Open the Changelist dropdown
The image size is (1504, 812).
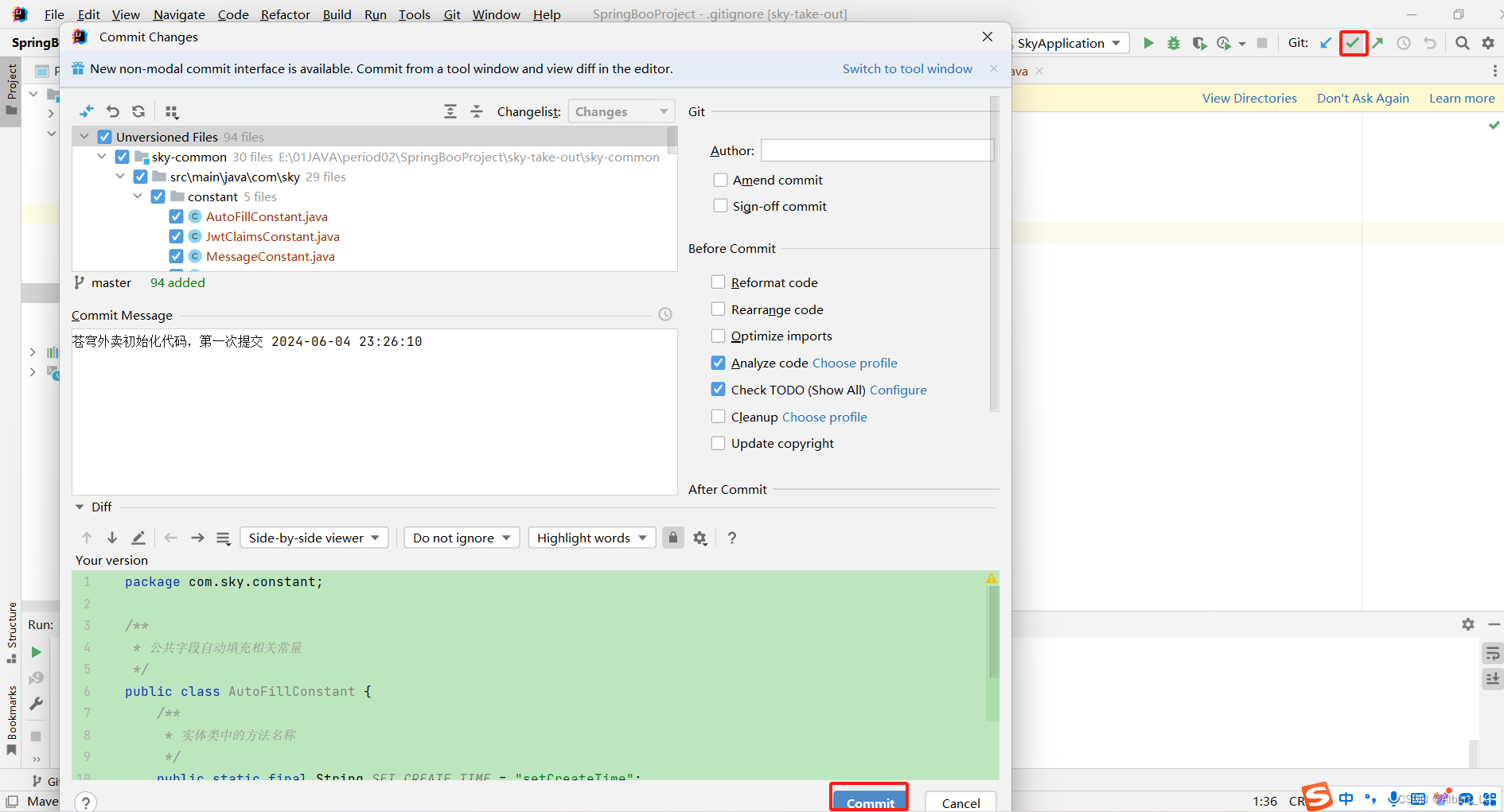(x=621, y=111)
